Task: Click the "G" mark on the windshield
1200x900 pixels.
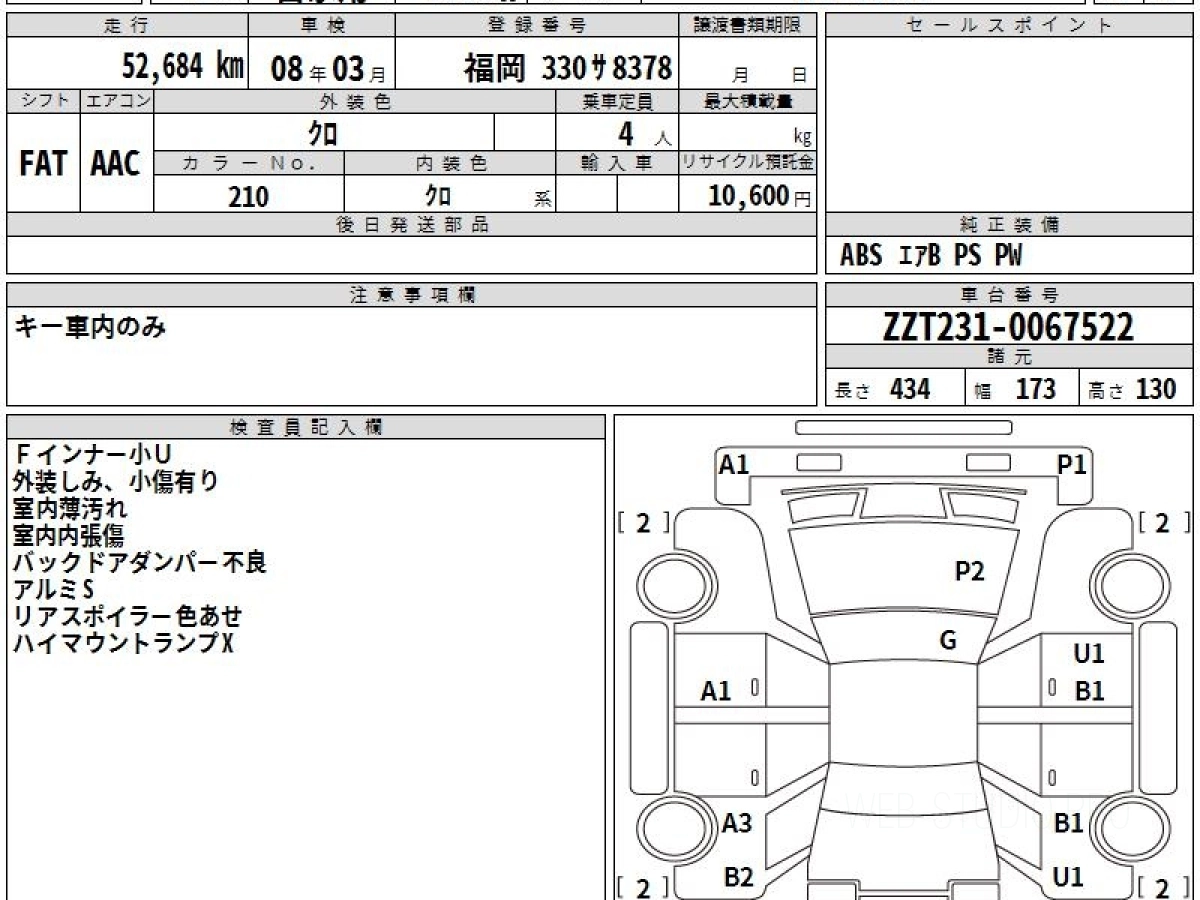Action: pos(948,641)
